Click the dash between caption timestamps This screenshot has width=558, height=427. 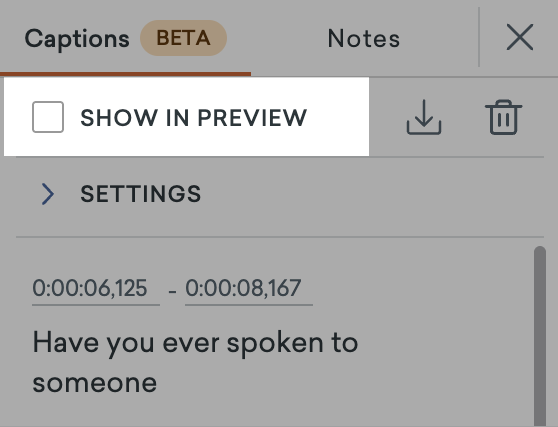[172, 292]
